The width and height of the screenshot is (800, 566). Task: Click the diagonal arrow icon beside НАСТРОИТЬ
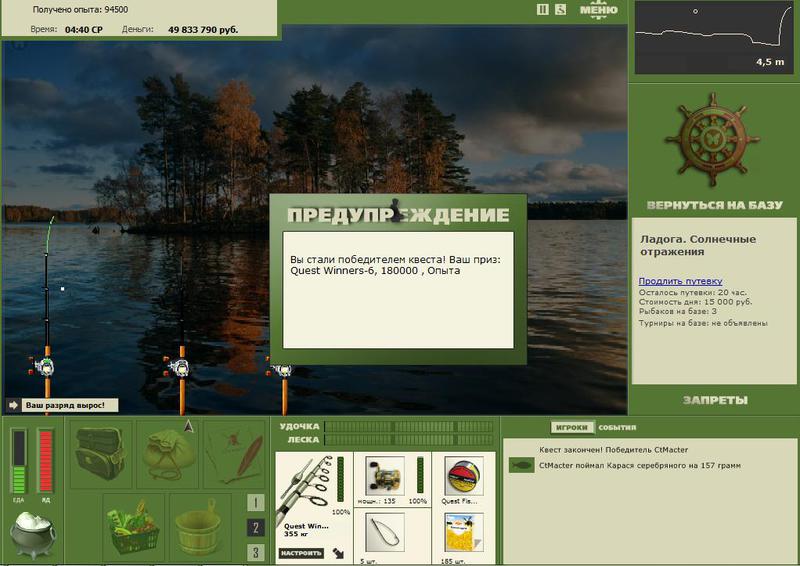(x=338, y=553)
